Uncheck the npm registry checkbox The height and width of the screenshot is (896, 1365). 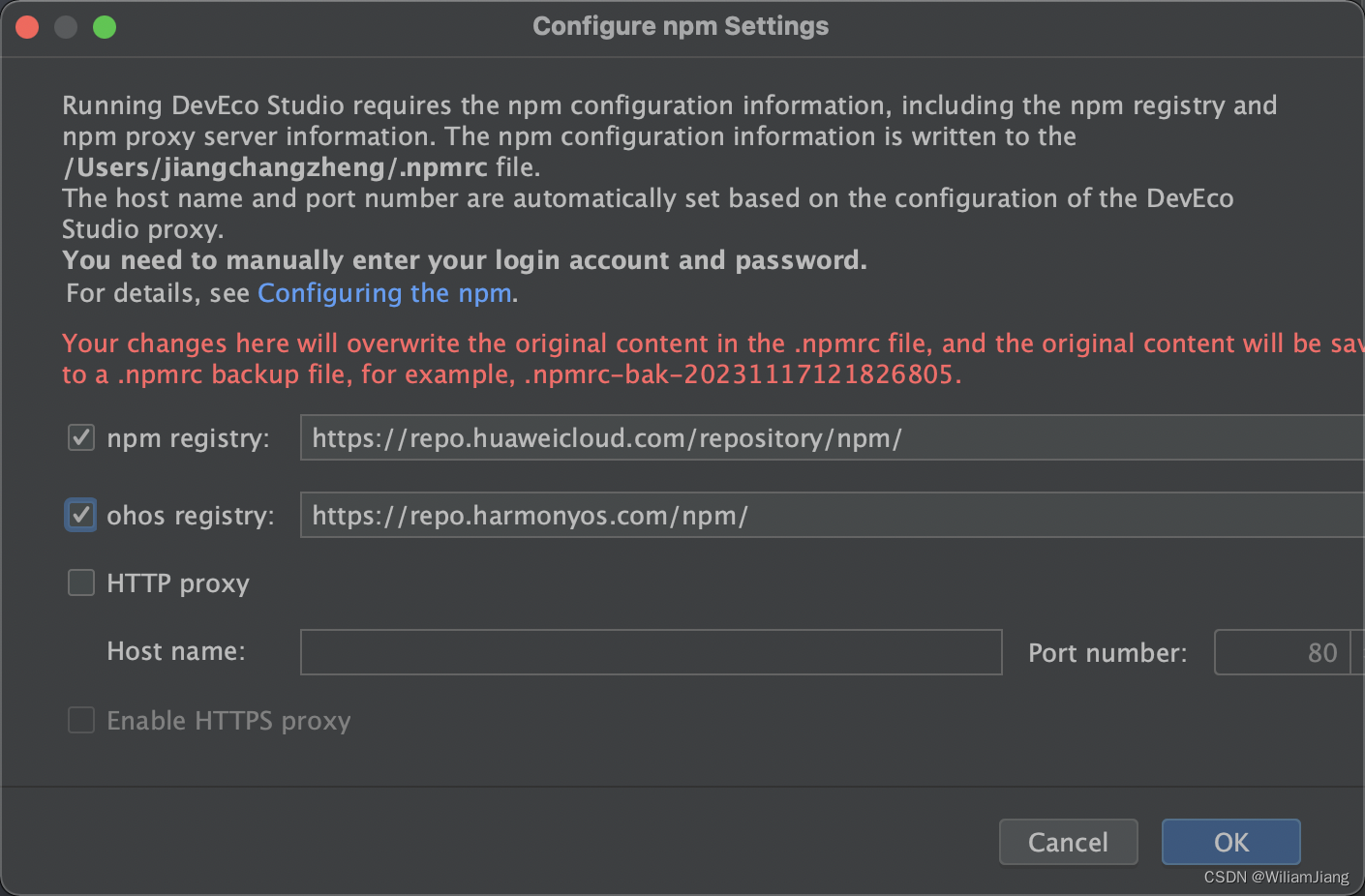tap(81, 438)
